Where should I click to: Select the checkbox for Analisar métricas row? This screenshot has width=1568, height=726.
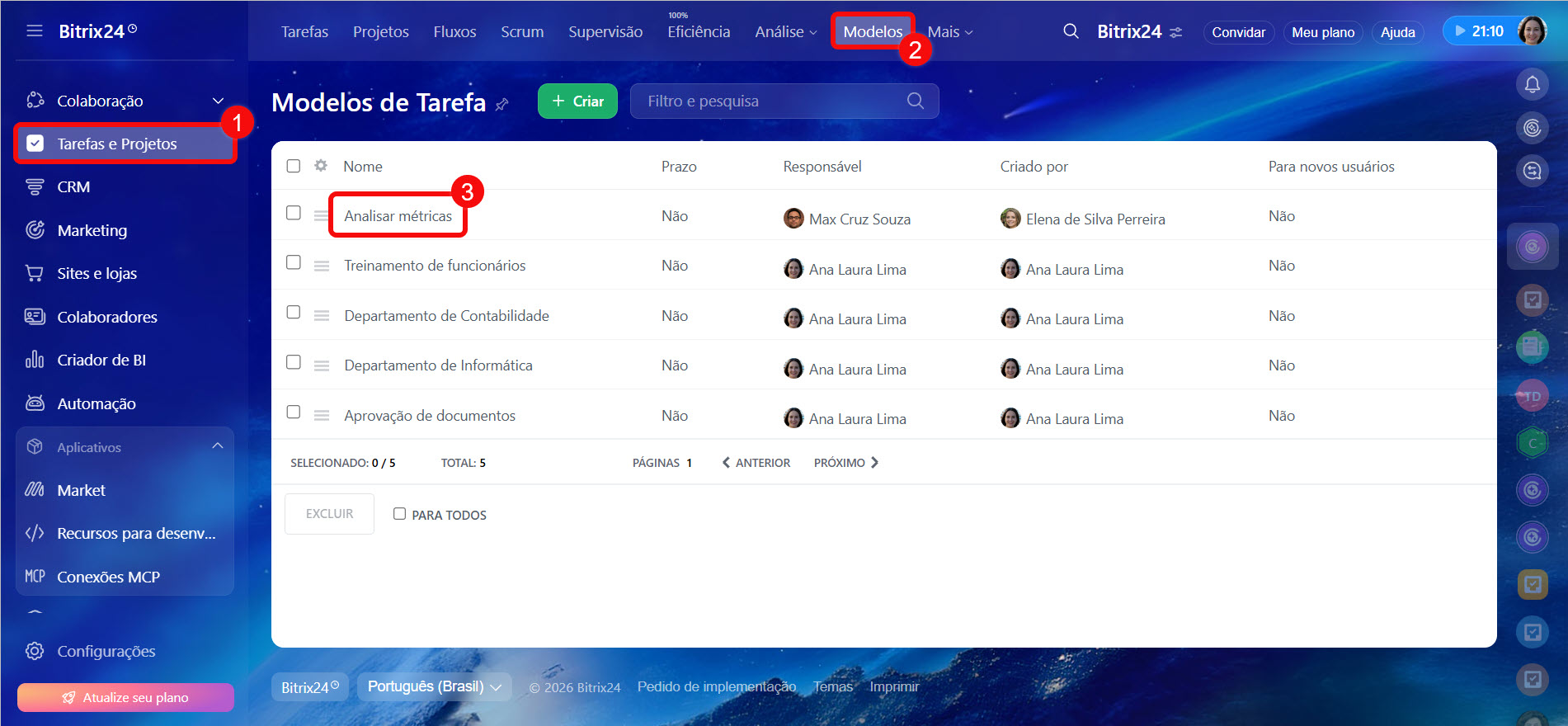coord(294,213)
